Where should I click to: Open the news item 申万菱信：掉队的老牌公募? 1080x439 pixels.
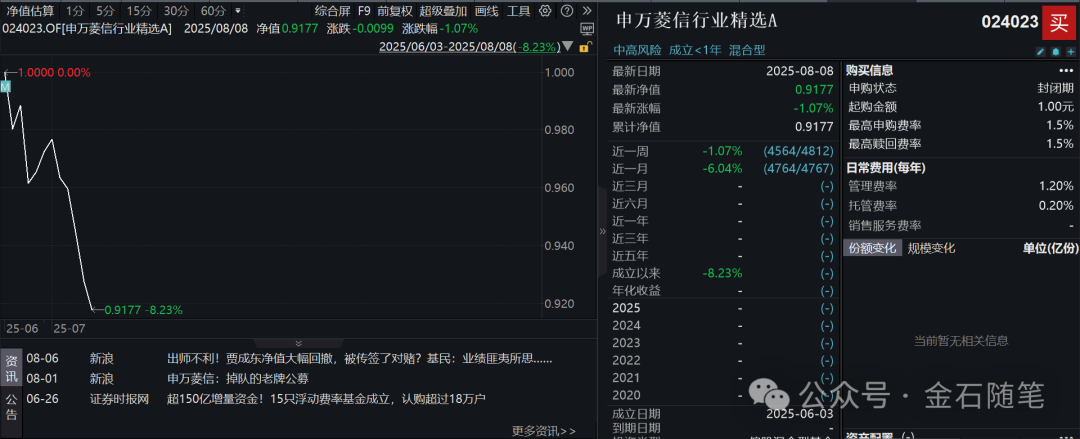pyautogui.click(x=238, y=378)
